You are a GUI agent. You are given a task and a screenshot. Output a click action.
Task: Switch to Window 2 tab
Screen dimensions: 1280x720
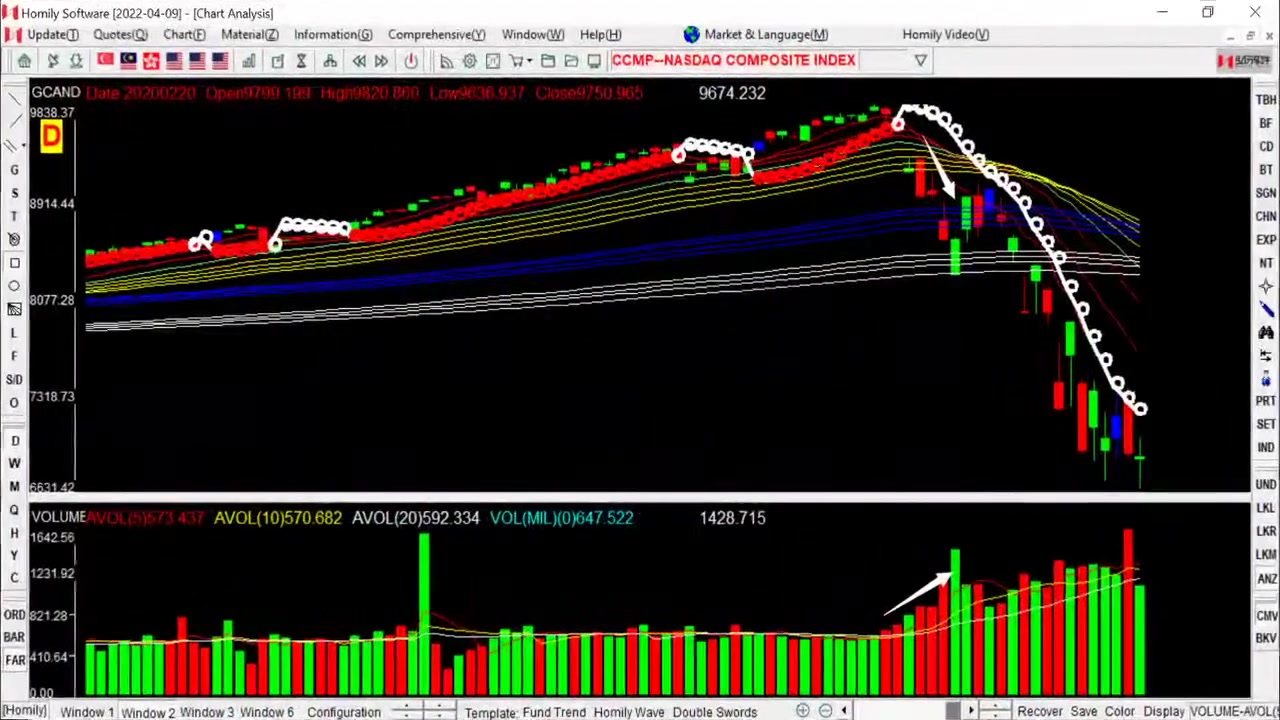click(x=147, y=712)
